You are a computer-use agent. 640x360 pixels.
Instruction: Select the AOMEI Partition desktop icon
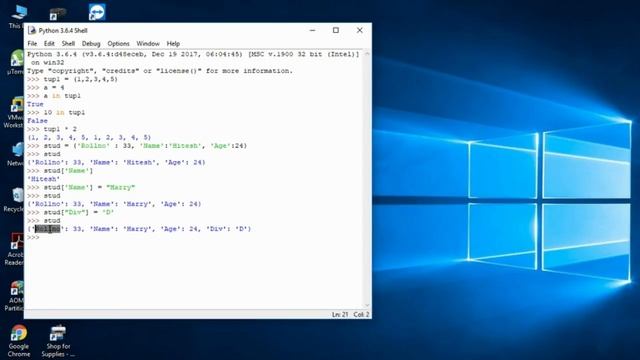coord(16,296)
